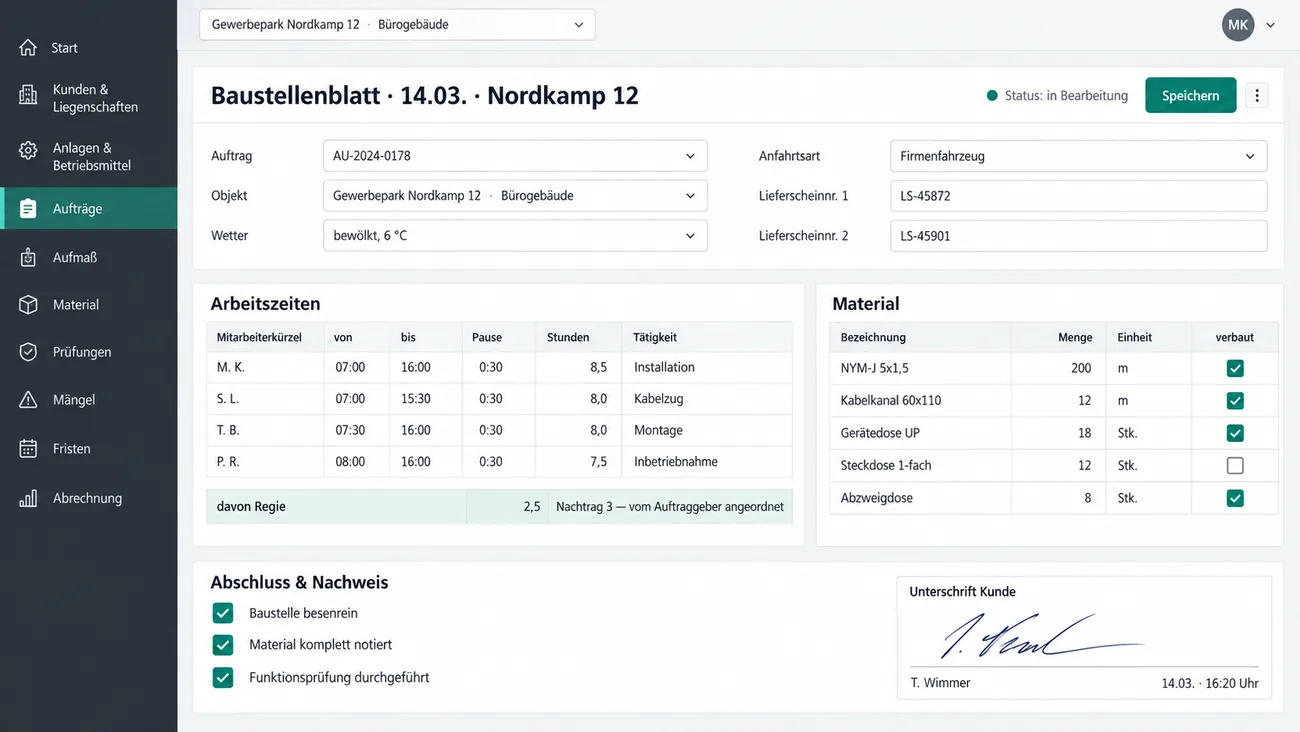Open the Wetter dropdown
The height and width of the screenshot is (732, 1300).
pyautogui.click(x=515, y=236)
